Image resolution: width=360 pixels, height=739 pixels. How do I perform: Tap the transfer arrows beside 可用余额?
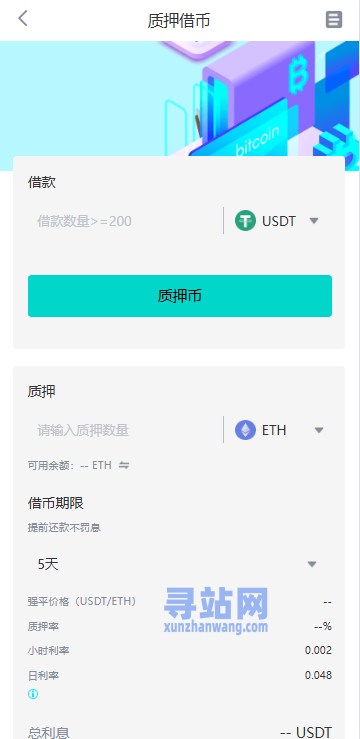[x=124, y=465]
